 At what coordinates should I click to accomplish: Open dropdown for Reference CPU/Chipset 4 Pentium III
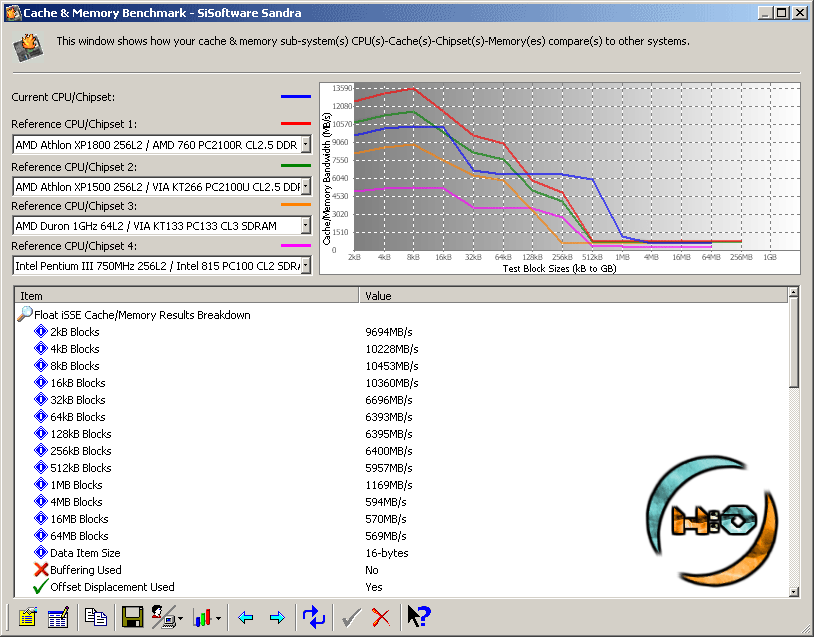[306, 265]
